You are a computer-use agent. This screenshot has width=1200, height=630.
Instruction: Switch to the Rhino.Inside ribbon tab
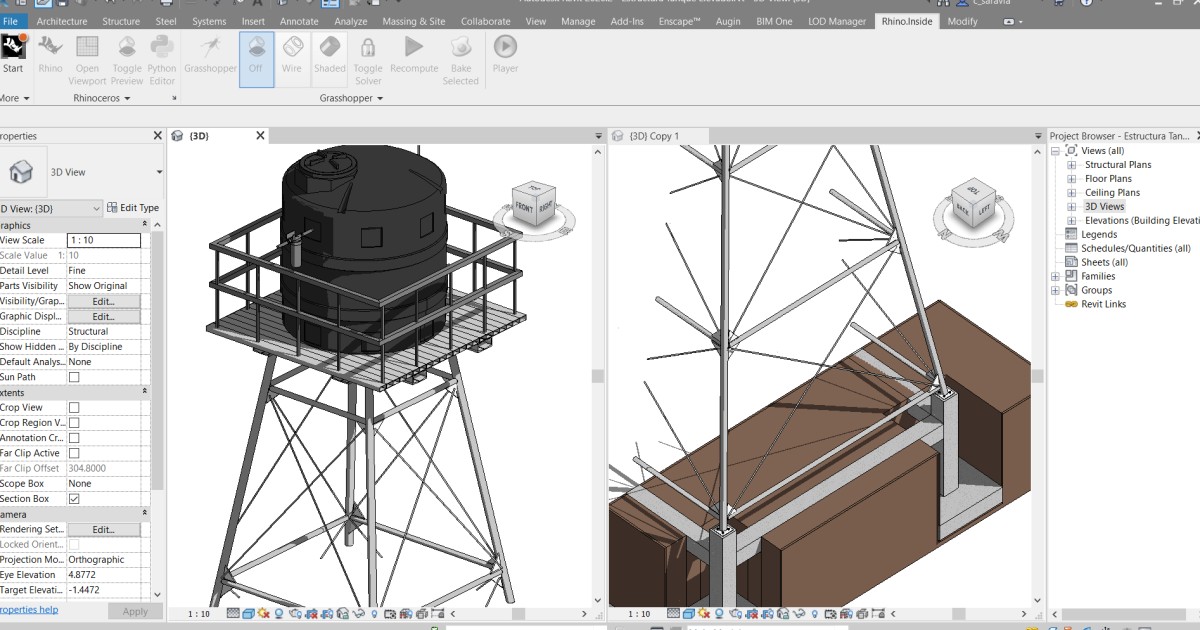(x=906, y=20)
